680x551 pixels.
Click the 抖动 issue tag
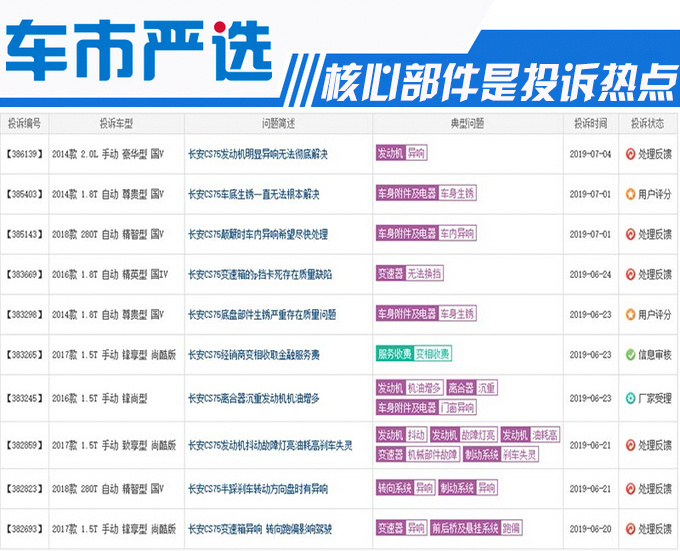[x=416, y=434]
